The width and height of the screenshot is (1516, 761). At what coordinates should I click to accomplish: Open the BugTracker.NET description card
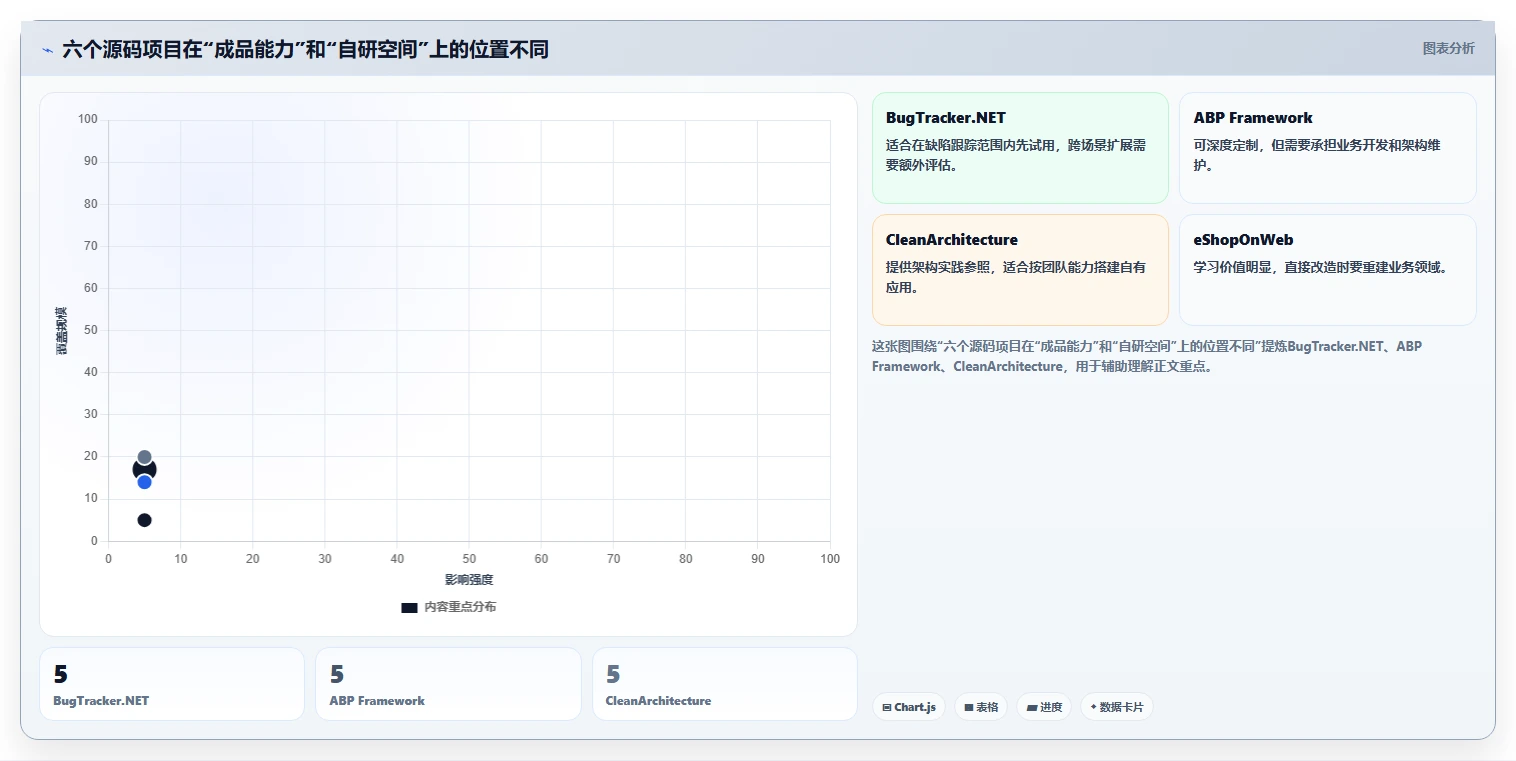(x=1020, y=148)
